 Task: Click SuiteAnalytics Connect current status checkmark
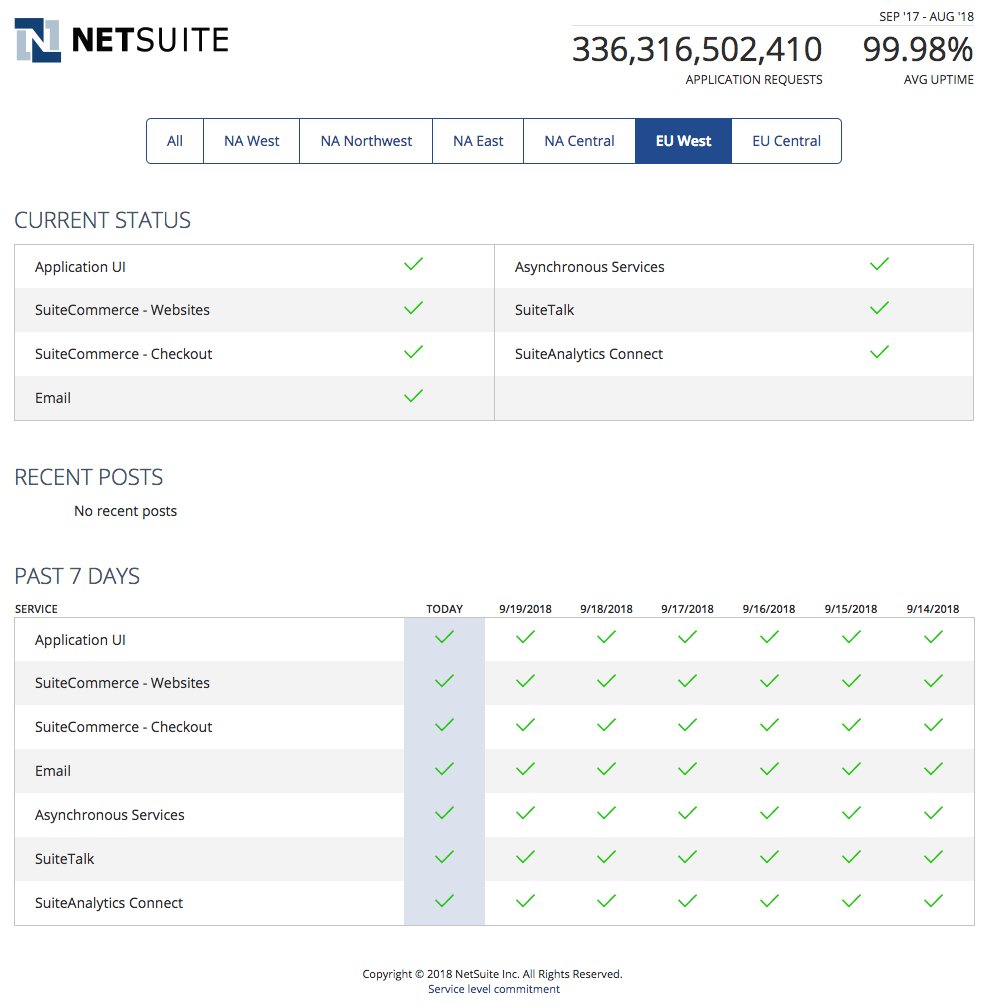(x=880, y=352)
